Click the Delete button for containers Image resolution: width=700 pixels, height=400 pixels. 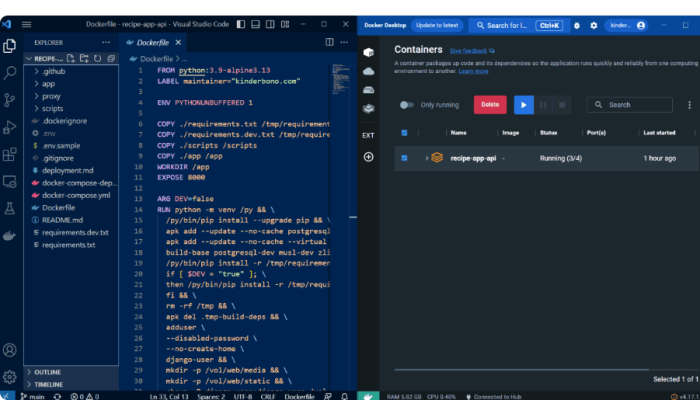pyautogui.click(x=490, y=105)
